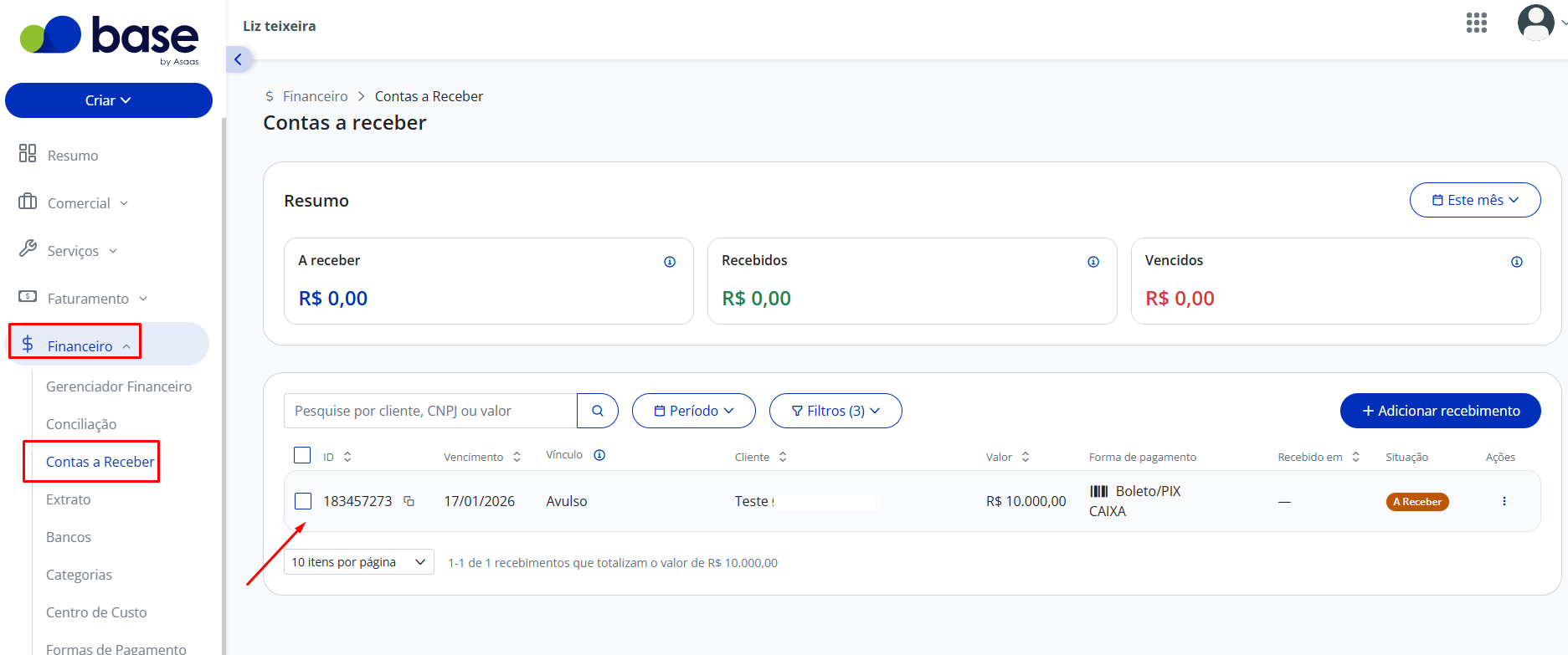Check the box for receivable 183457273
The image size is (1568, 655).
pos(303,501)
